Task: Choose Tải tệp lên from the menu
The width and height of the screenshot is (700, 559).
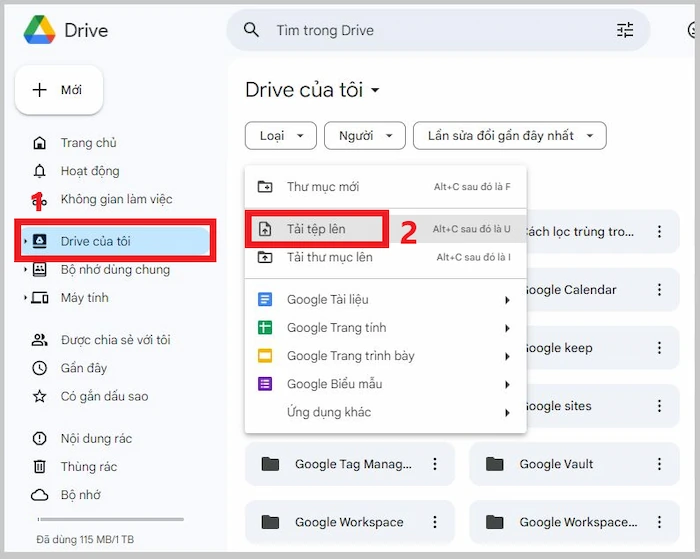Action: tap(386, 229)
